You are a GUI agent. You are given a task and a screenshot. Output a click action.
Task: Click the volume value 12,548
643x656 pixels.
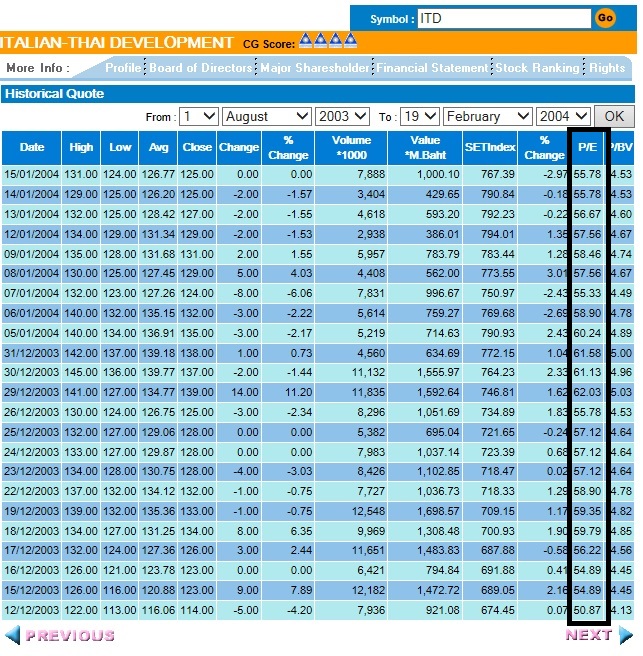point(368,511)
